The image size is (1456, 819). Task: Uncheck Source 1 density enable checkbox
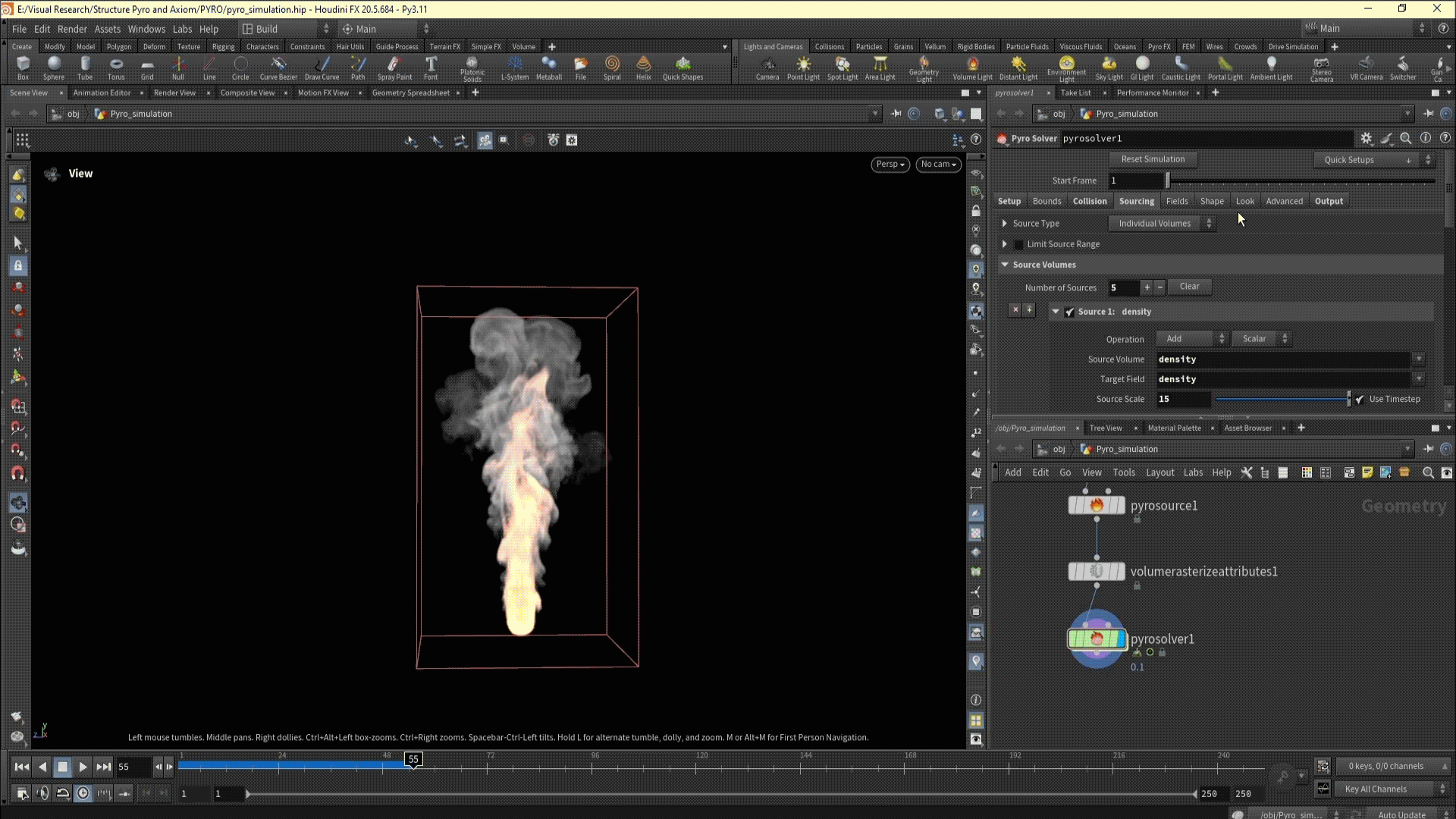(1069, 312)
